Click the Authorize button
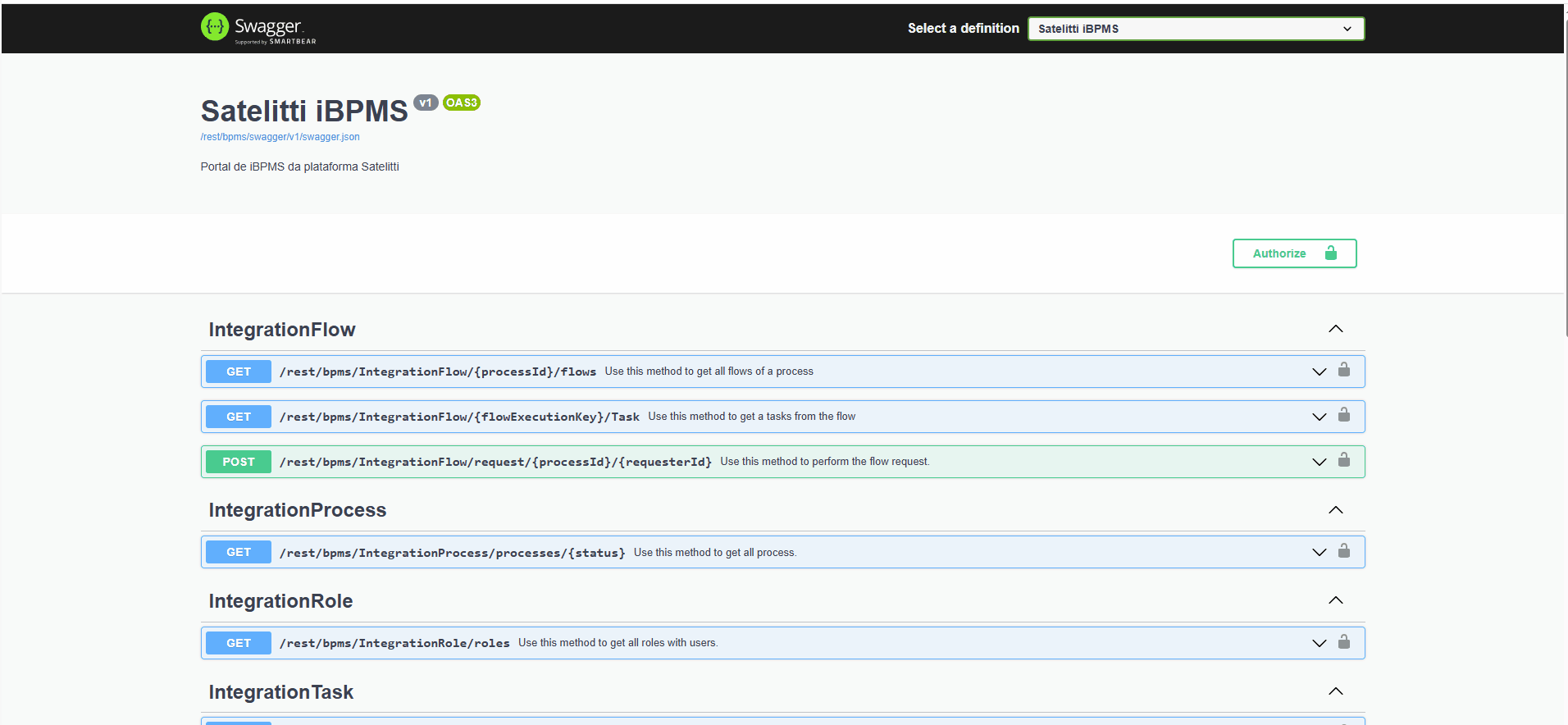Screen dimensions: 1568x725 1294,253
